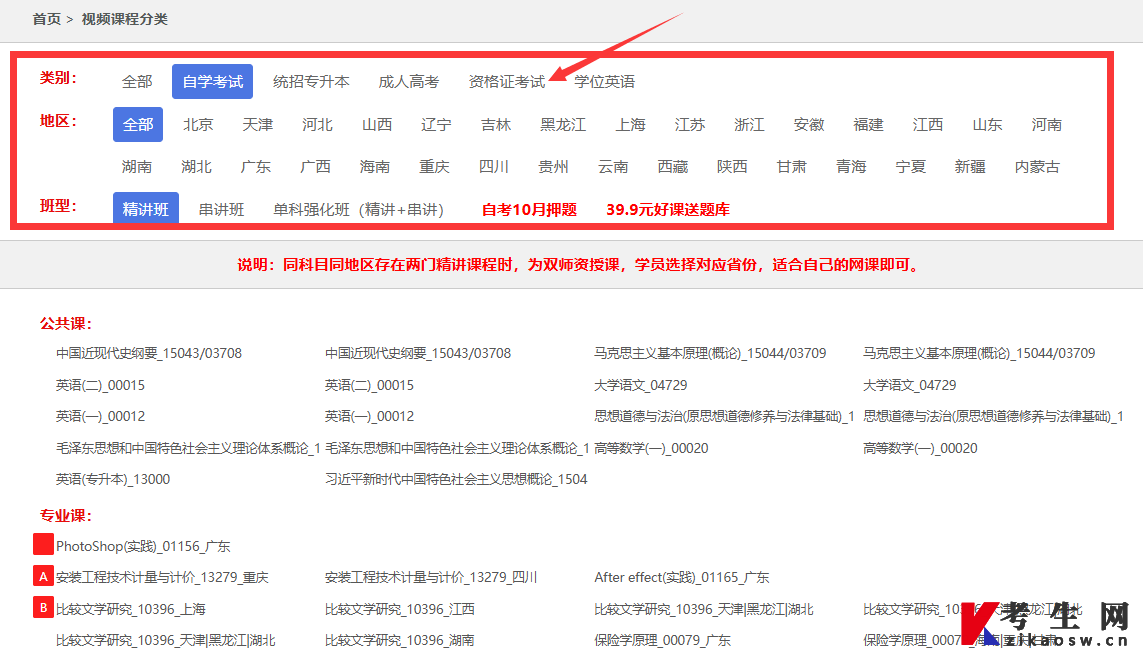
Task: Pick 黑龙江 in the region list
Action: 563,125
